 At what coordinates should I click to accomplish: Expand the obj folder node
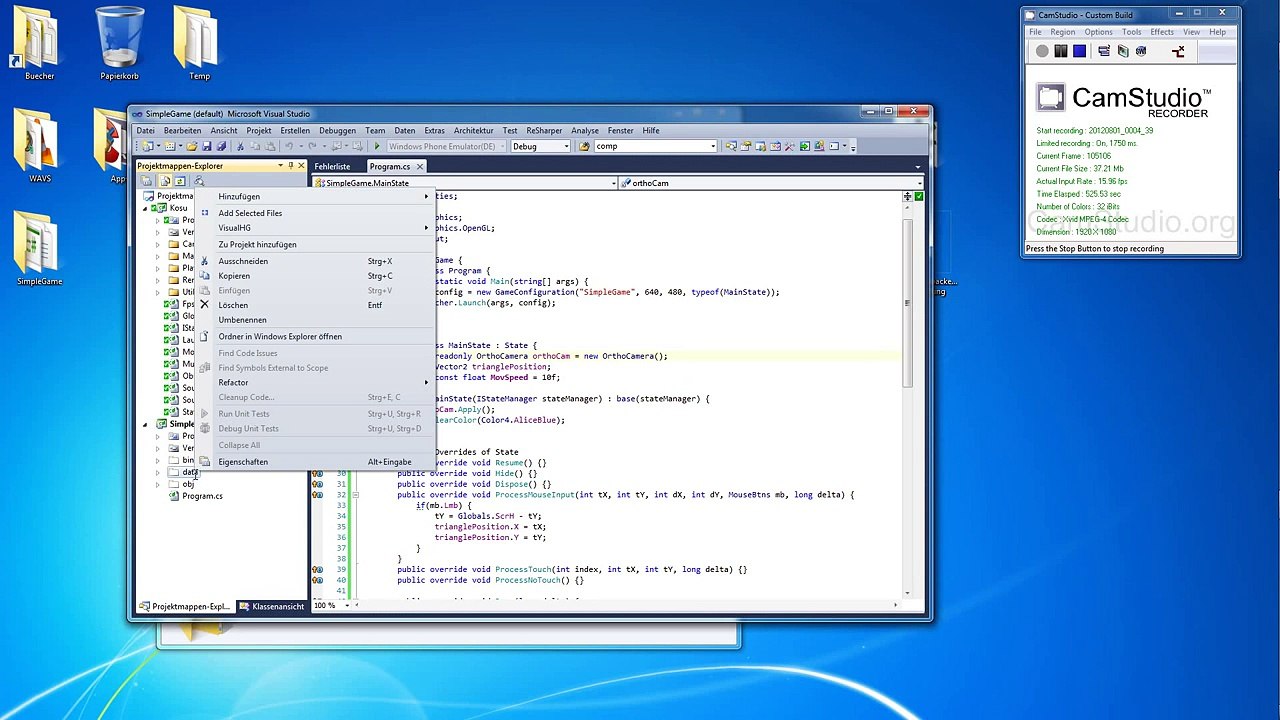click(x=157, y=484)
